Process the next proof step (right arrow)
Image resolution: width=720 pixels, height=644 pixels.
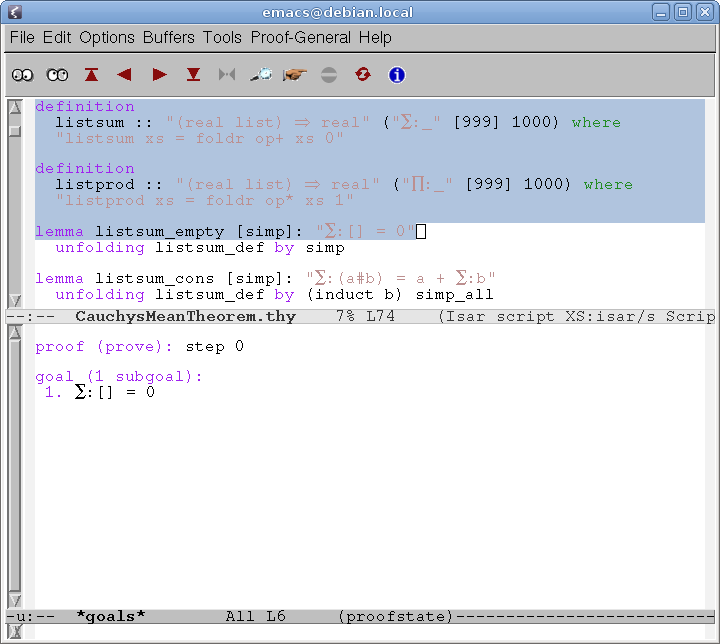(159, 75)
